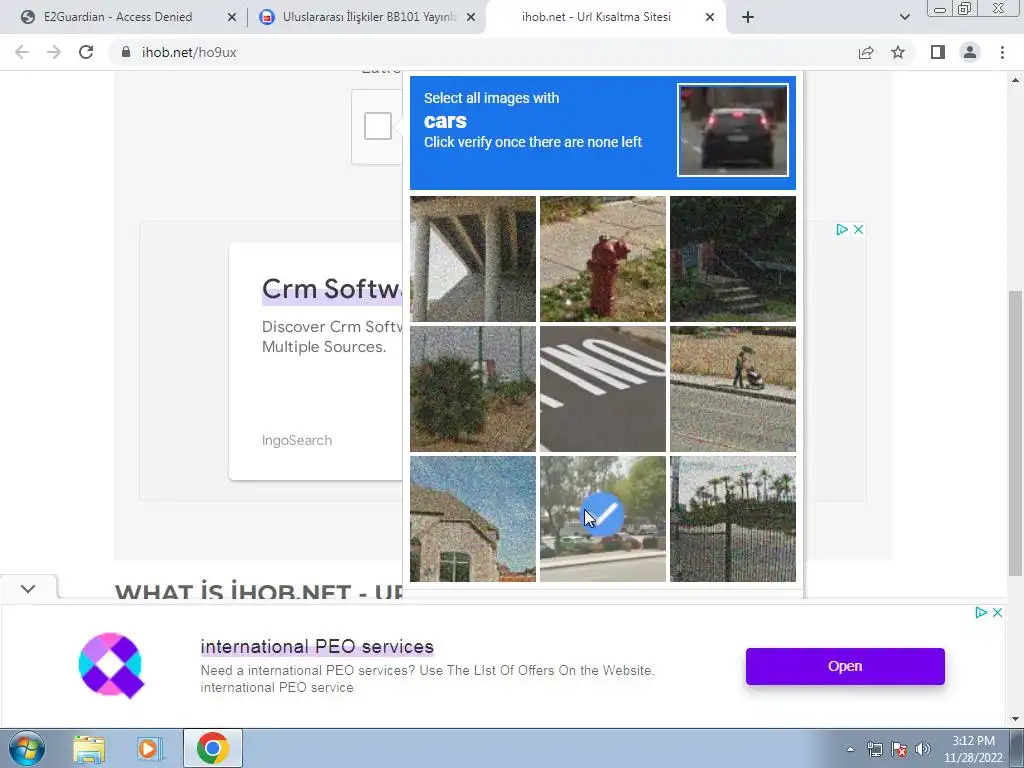Click the Open button on PEO ad

845,666
